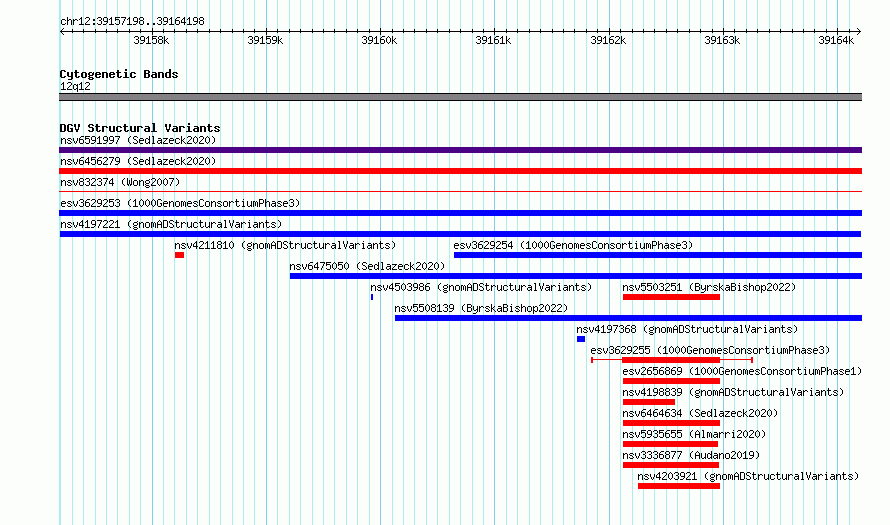Click the red nsv3336877 variant bar
The width and height of the screenshot is (890, 525).
coord(671,465)
